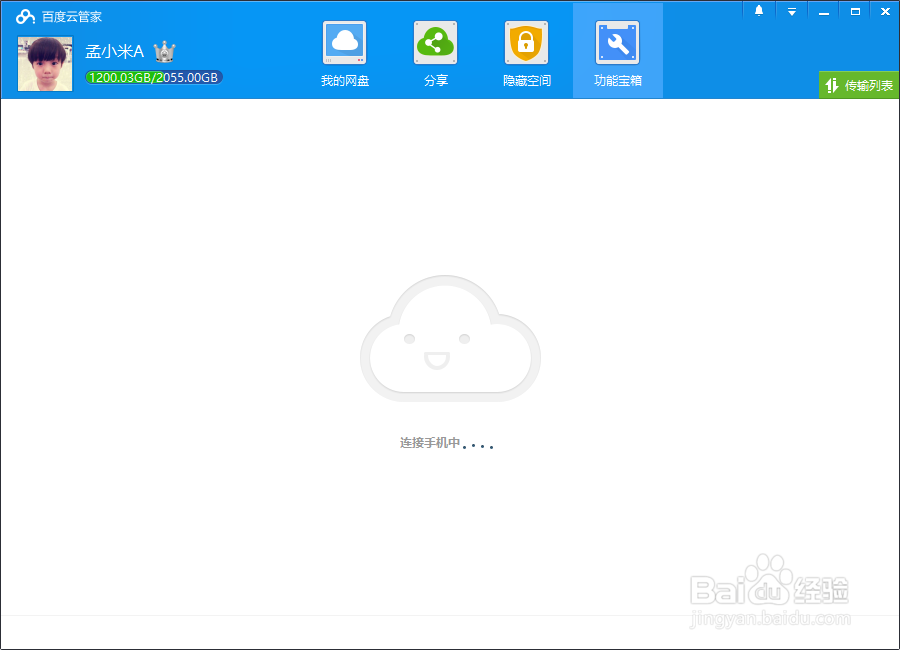Click the storage usage bar 1200.03GB/2055.00GB
This screenshot has height=650, width=900.
tap(154, 78)
